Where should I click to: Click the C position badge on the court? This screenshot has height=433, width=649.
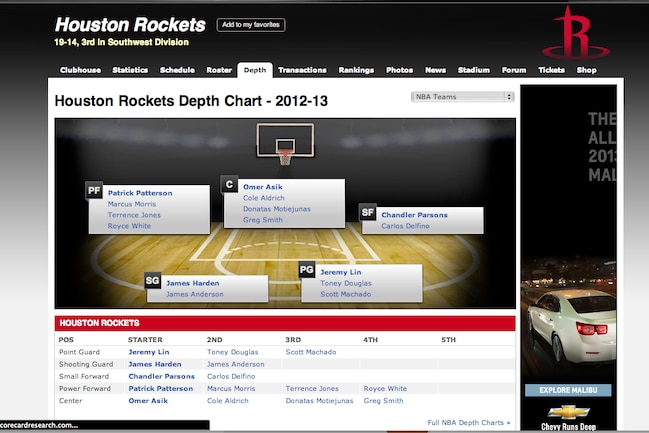coord(229,184)
